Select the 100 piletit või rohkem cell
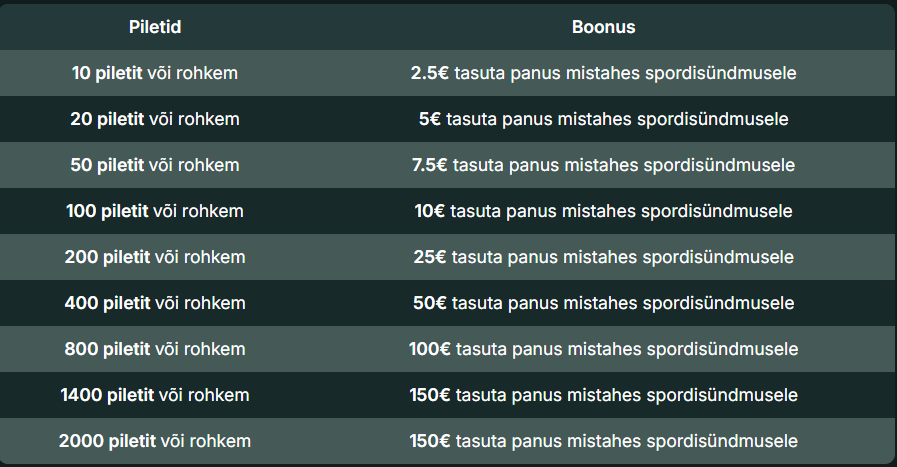This screenshot has height=467, width=897. (x=155, y=211)
